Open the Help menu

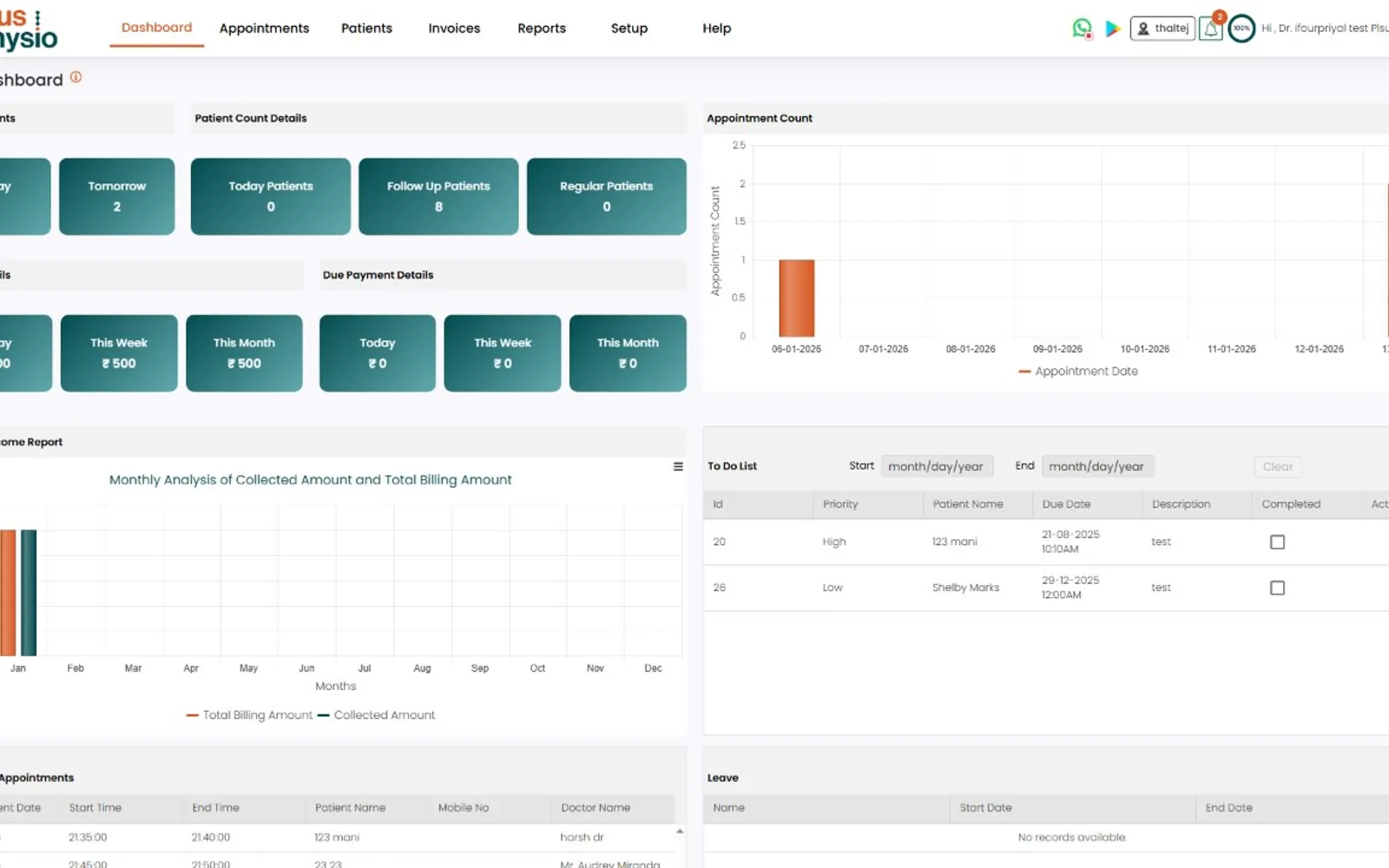(x=717, y=29)
